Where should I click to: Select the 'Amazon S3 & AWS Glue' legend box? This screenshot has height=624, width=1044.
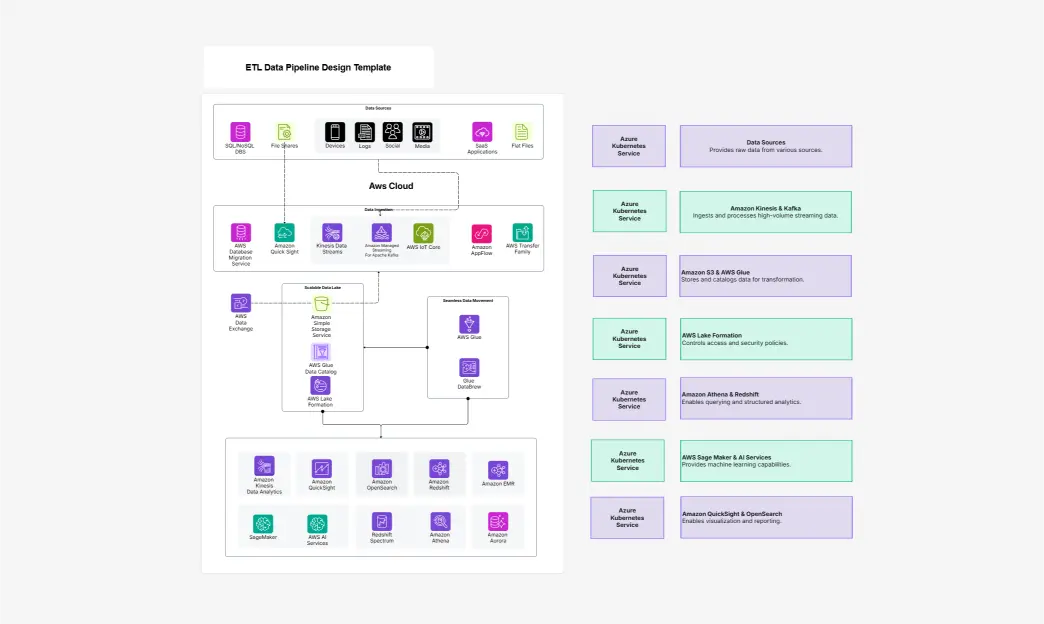[766, 276]
